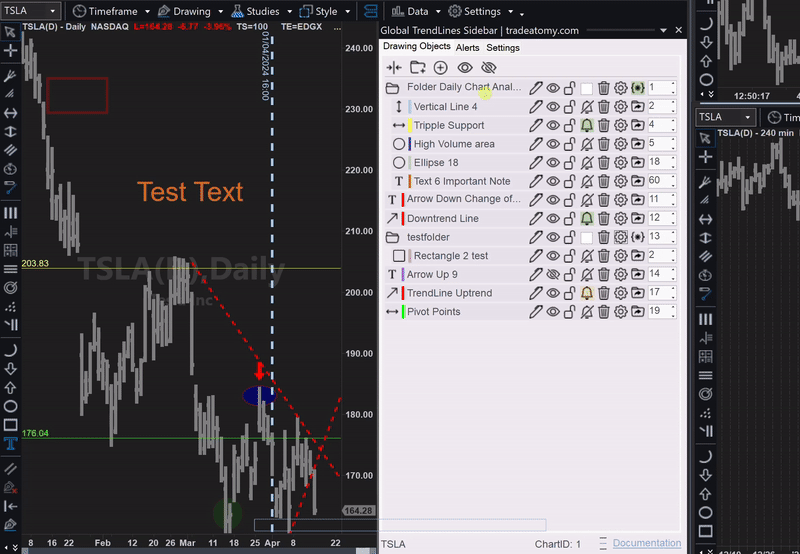
Task: Delete the Downtrend Line drawing
Action: (x=604, y=218)
